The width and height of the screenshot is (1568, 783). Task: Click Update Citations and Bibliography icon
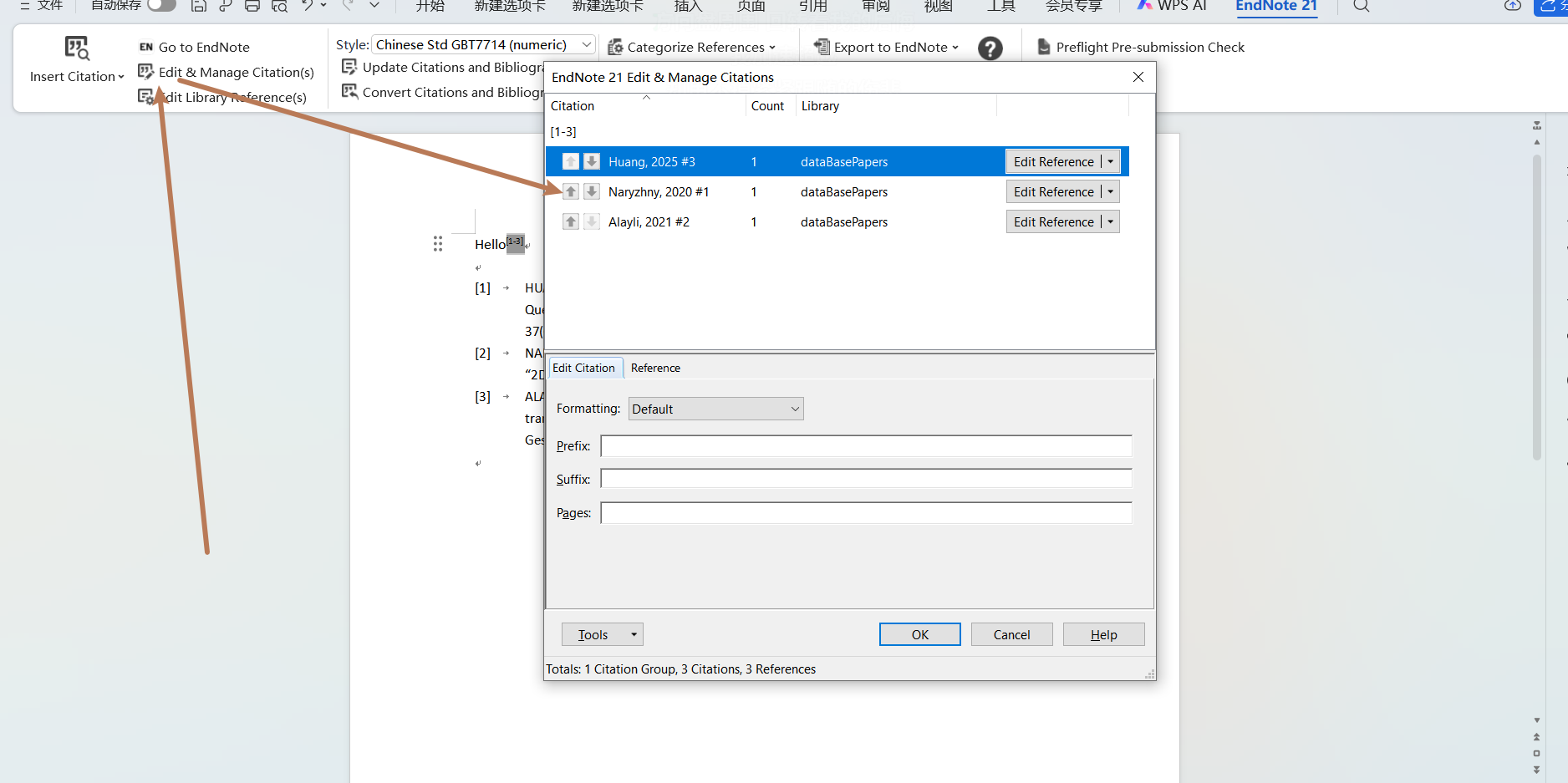click(349, 67)
